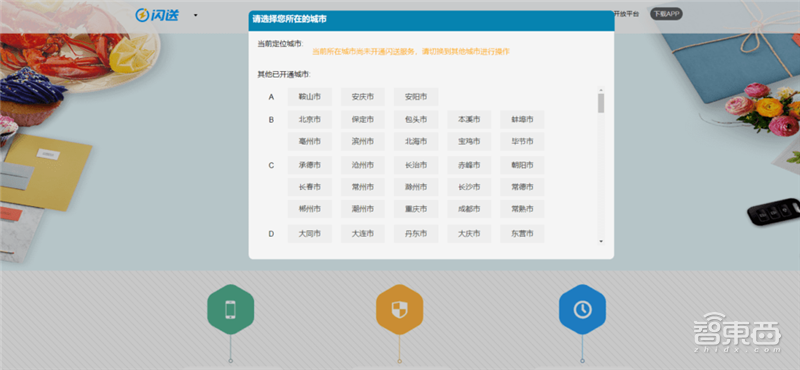Select city 郴州市
The image size is (800, 370).
tap(310, 209)
